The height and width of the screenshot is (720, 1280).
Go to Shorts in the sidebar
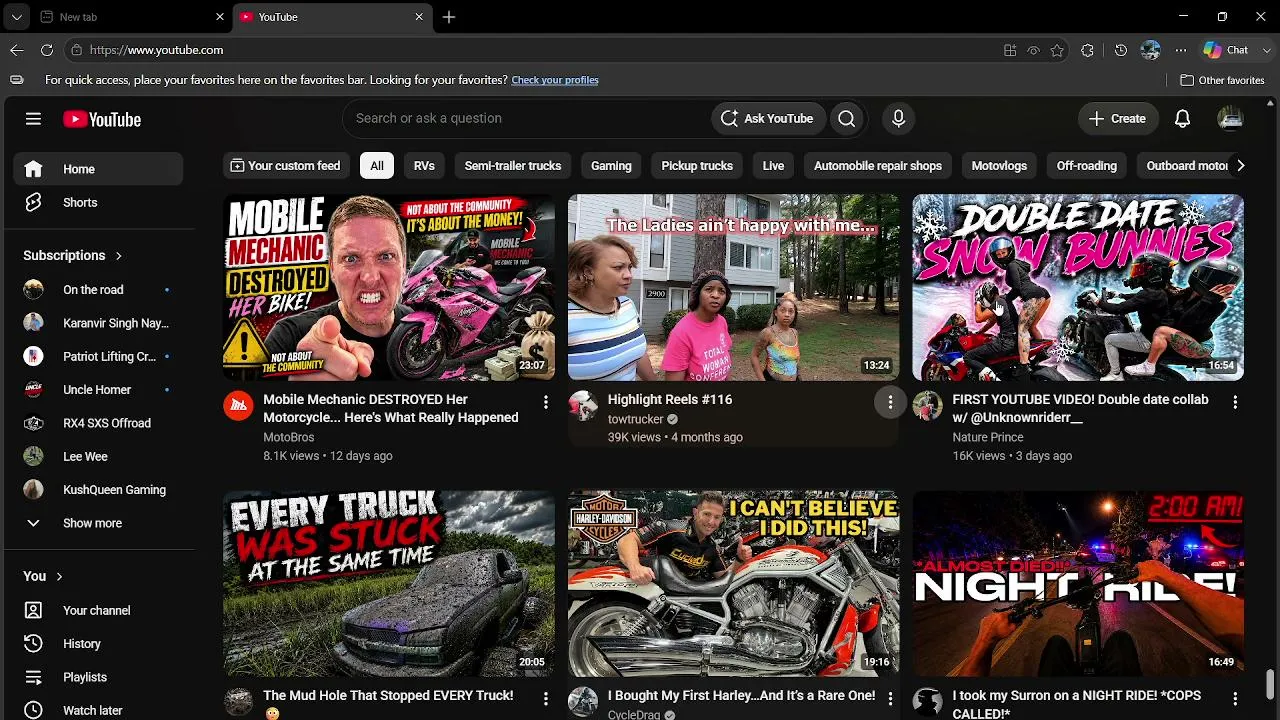click(97, 203)
